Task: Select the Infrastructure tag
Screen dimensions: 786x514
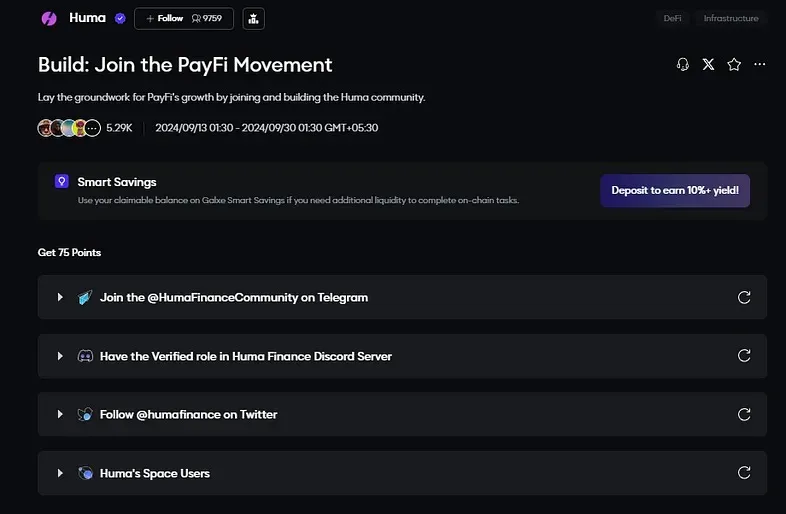Action: click(x=731, y=19)
